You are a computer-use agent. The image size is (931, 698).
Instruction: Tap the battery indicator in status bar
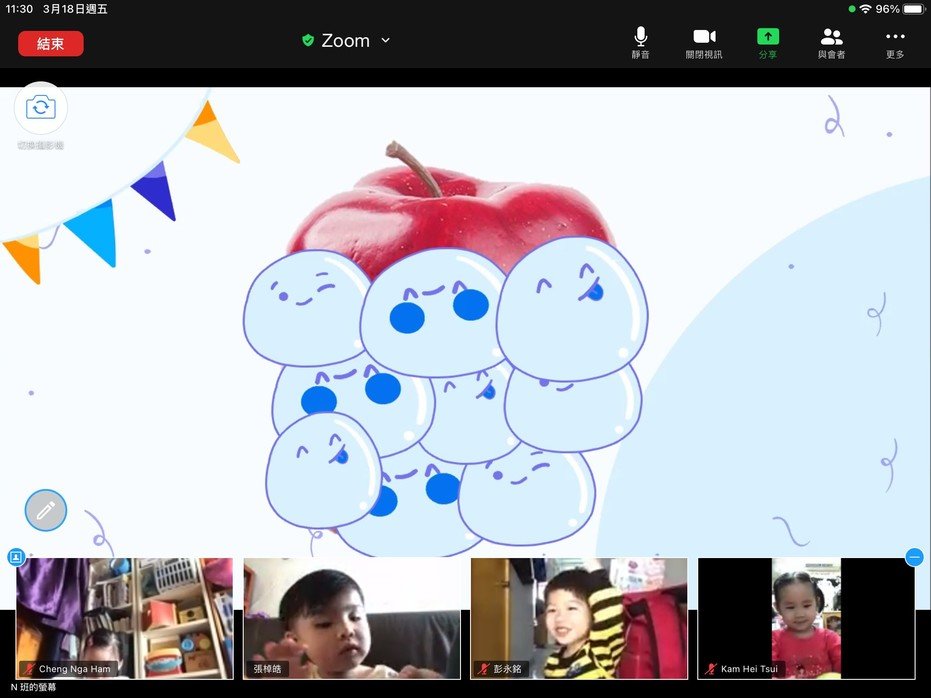point(913,9)
